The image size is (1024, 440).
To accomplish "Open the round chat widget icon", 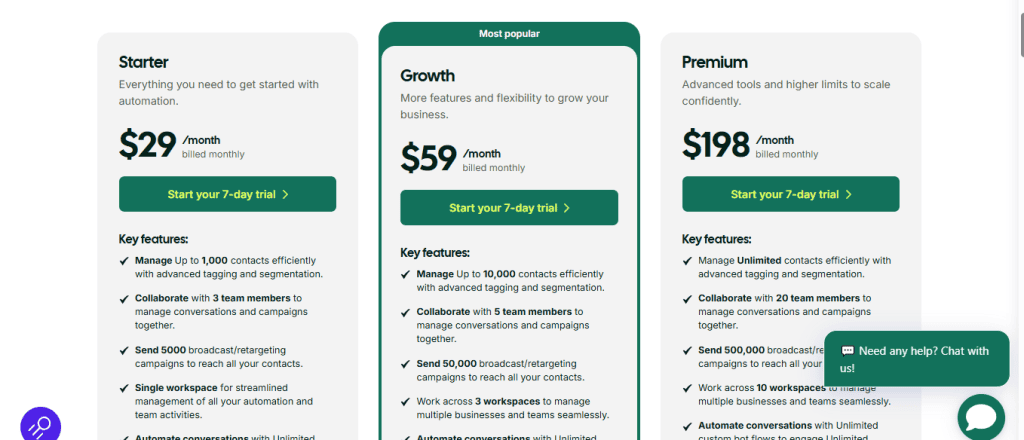I will (x=980, y=417).
